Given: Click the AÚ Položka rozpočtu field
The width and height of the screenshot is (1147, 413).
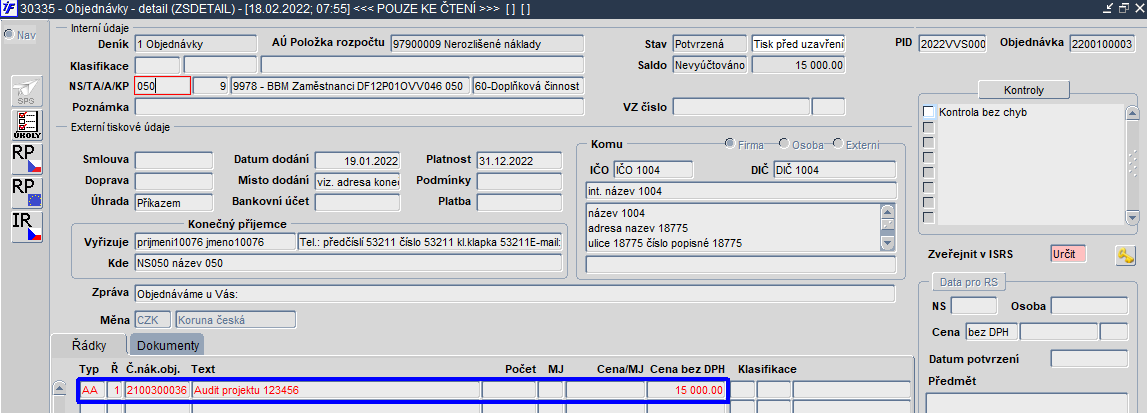Looking at the screenshot, I should point(487,45).
